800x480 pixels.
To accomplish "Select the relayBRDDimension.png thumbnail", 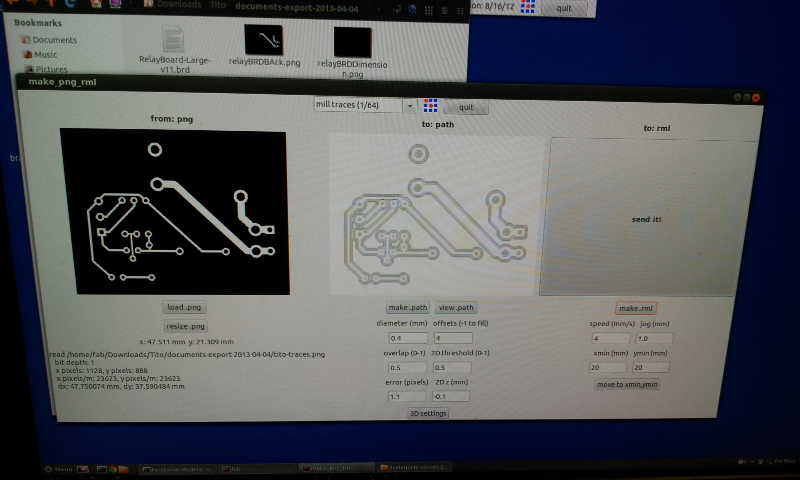I will point(352,42).
